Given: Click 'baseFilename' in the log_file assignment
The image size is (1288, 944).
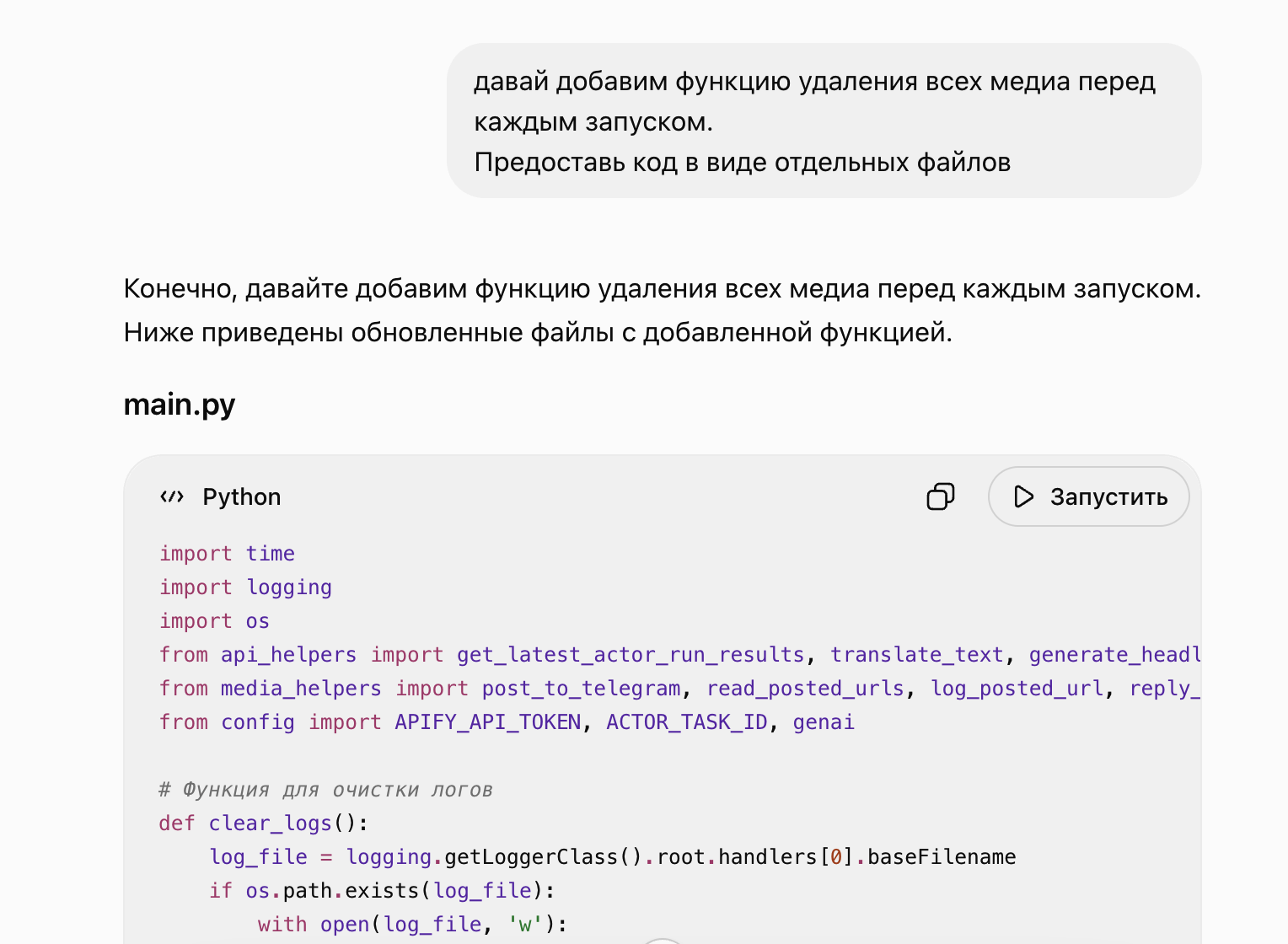Looking at the screenshot, I should coord(942,857).
